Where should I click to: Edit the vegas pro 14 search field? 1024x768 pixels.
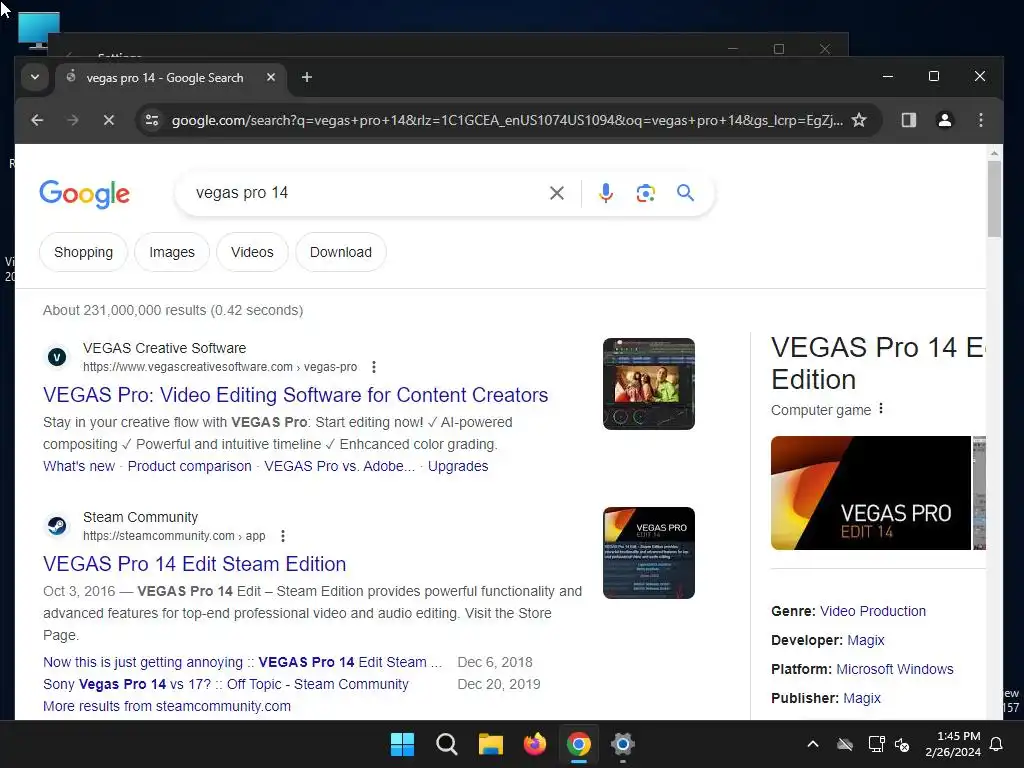pos(366,193)
